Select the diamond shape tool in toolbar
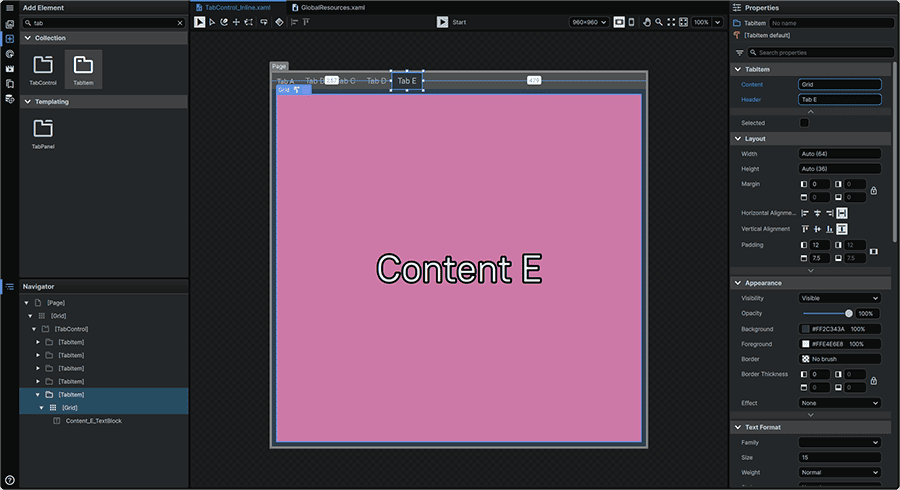 279,22
